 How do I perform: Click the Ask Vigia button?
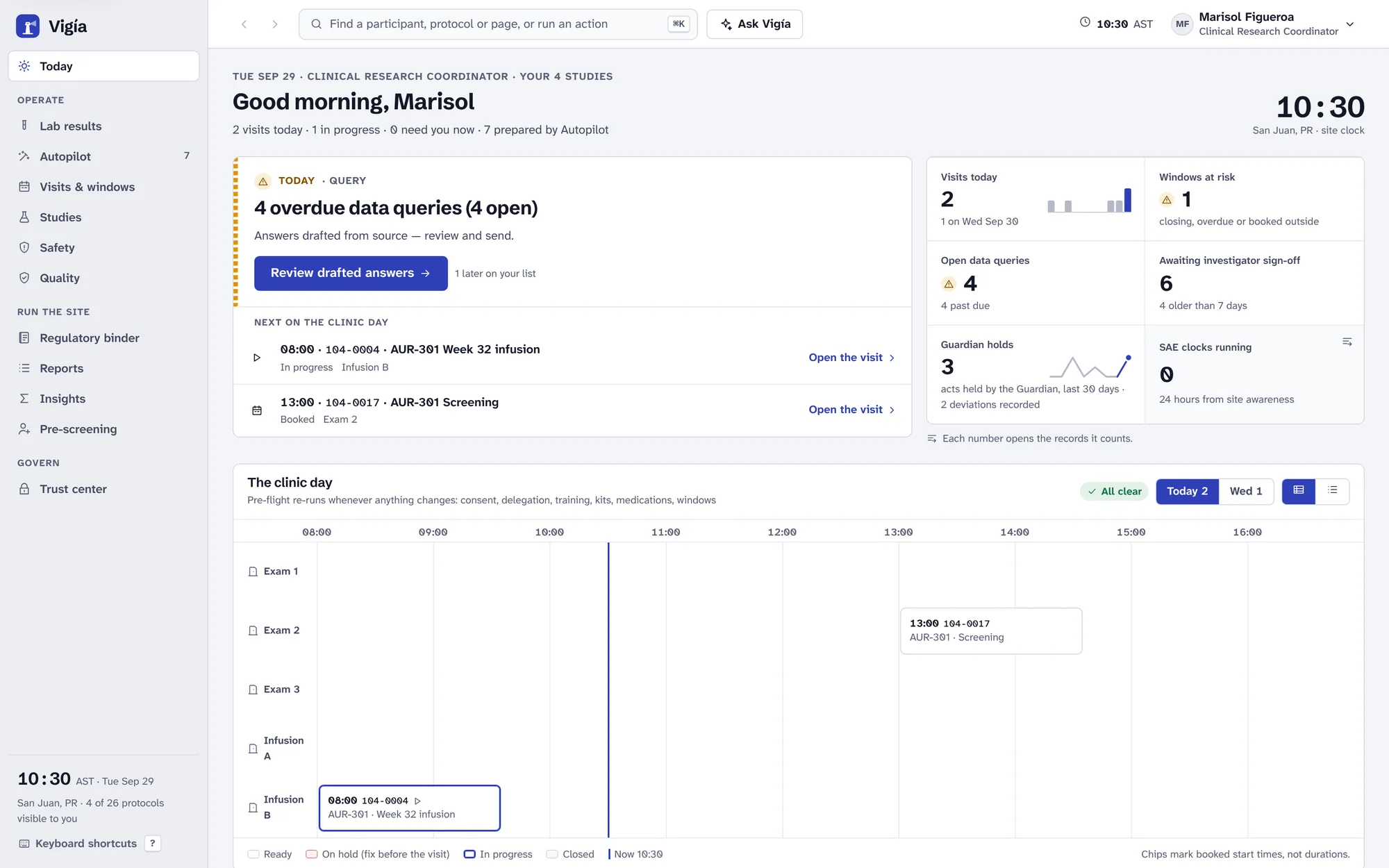pos(755,24)
